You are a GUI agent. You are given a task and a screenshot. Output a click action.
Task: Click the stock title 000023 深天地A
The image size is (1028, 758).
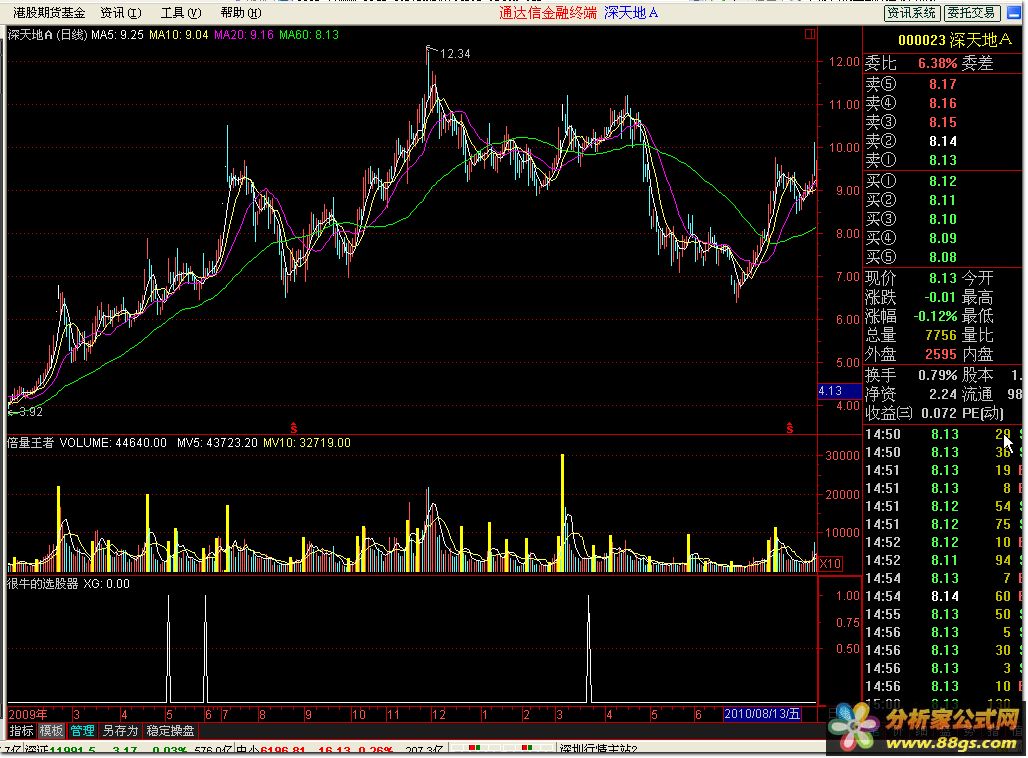(954, 40)
